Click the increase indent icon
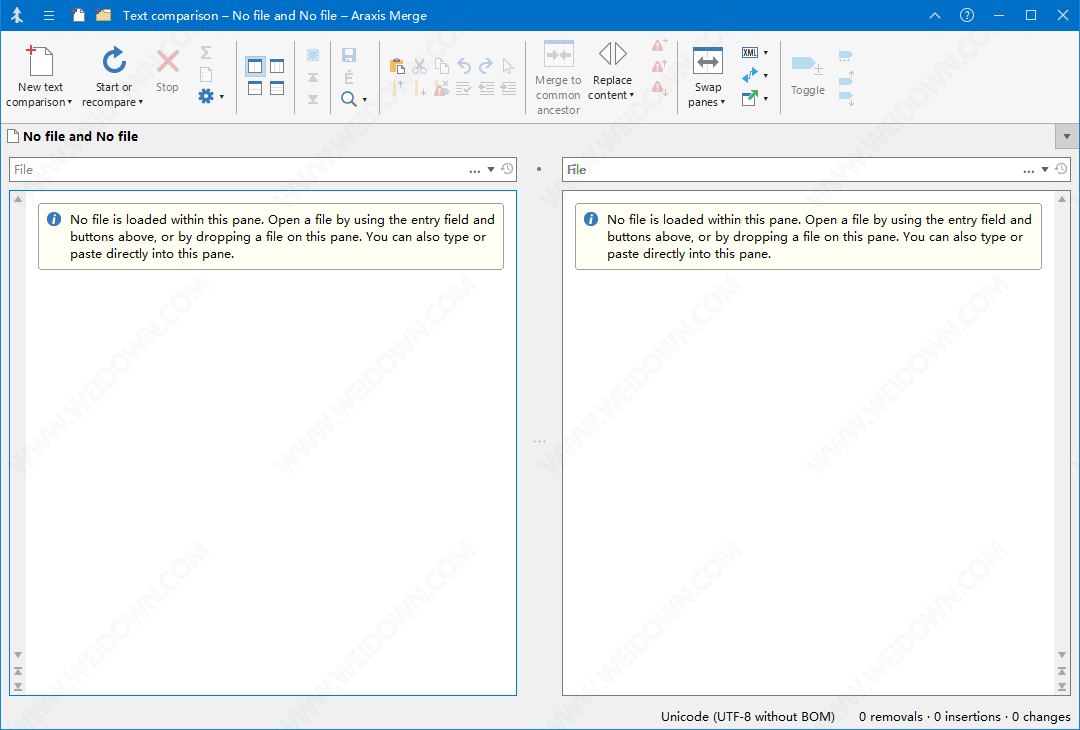 [x=508, y=87]
